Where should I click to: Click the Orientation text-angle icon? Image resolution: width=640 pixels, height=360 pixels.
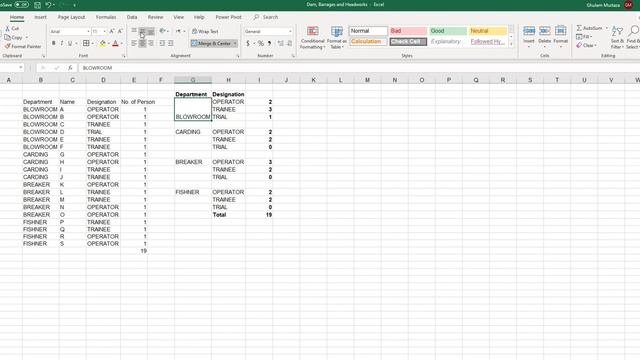point(162,31)
